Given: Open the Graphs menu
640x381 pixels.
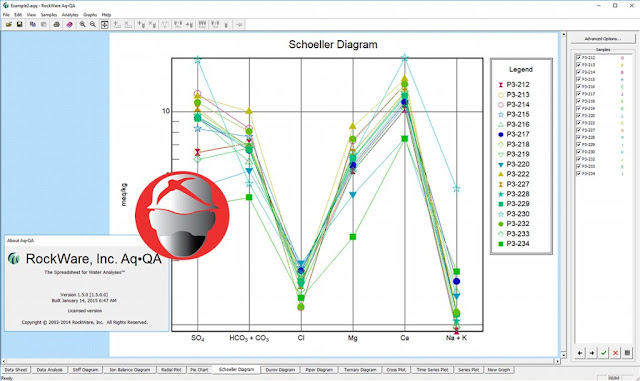Looking at the screenshot, I should 90,15.
